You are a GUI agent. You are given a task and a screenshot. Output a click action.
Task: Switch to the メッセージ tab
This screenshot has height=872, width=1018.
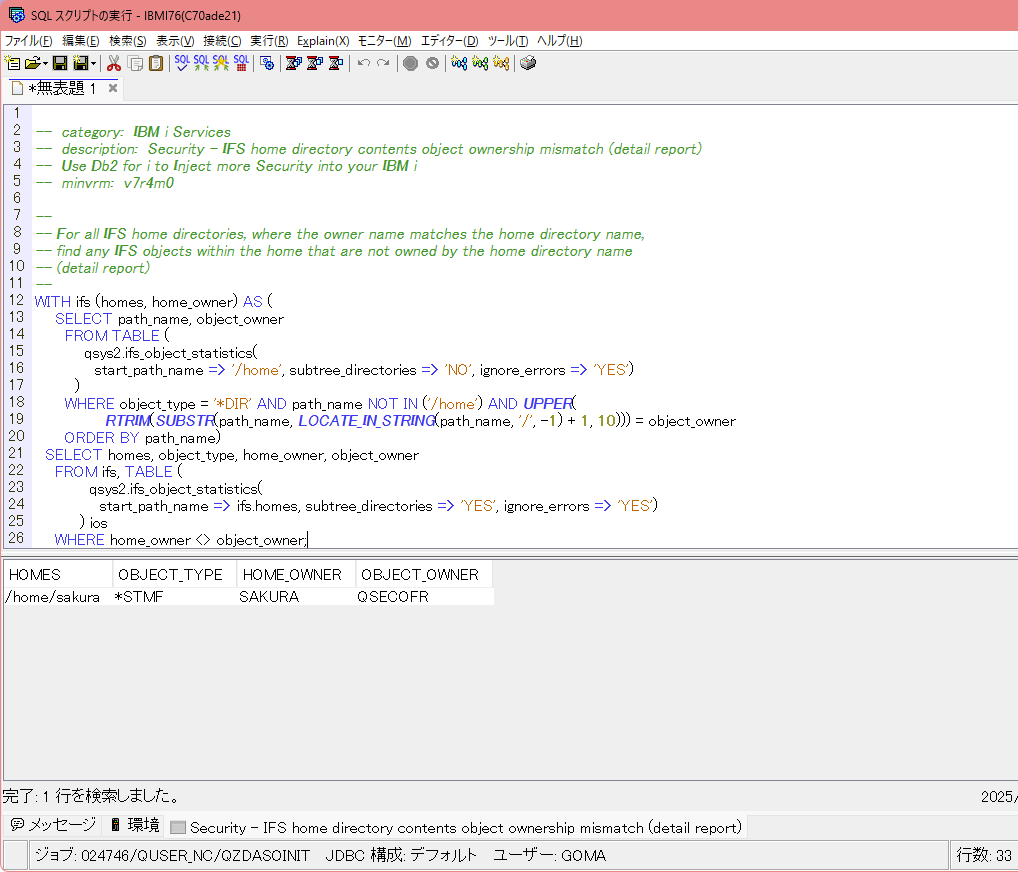[53, 825]
